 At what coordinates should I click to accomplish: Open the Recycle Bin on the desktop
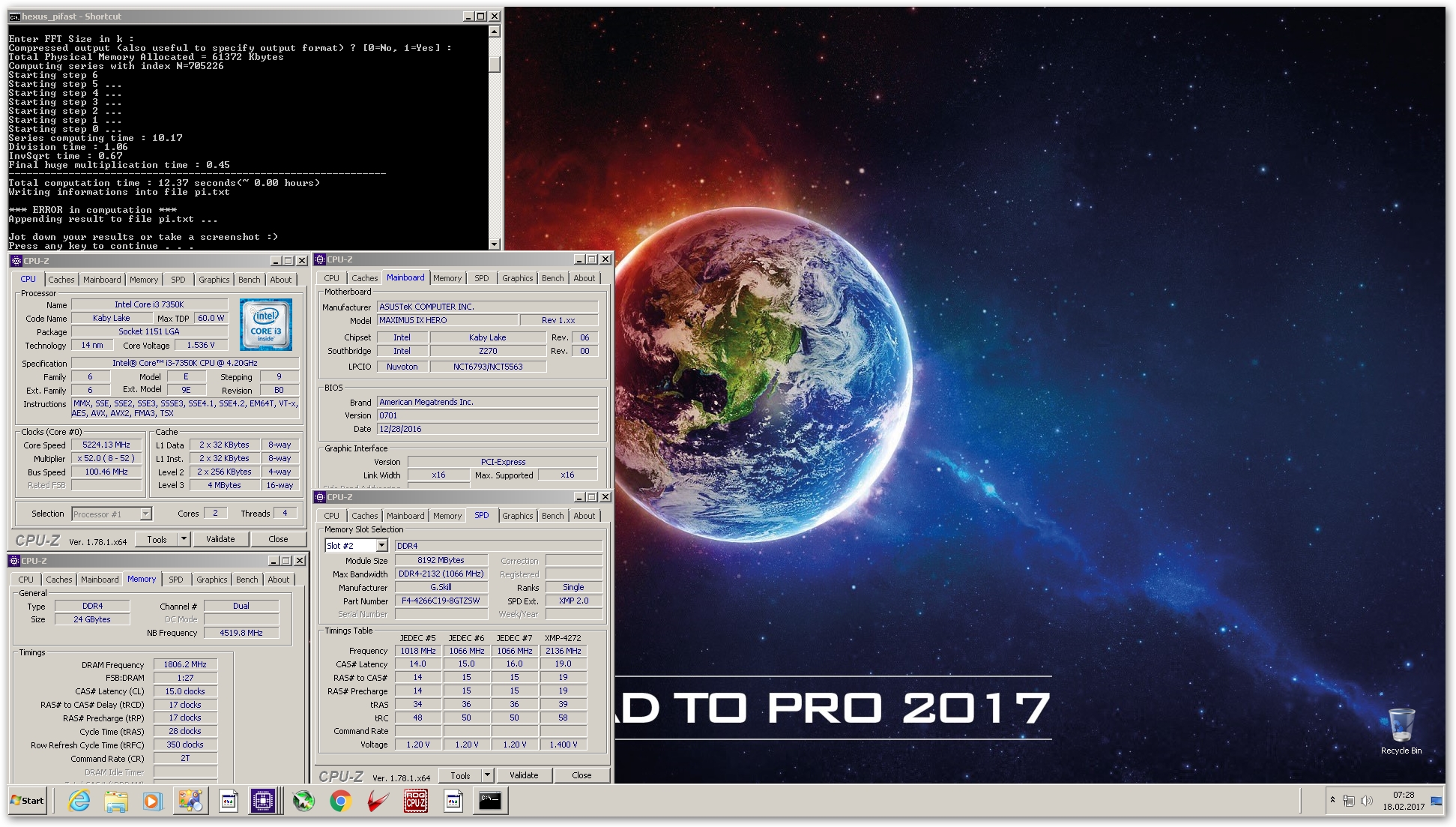coord(1401,731)
